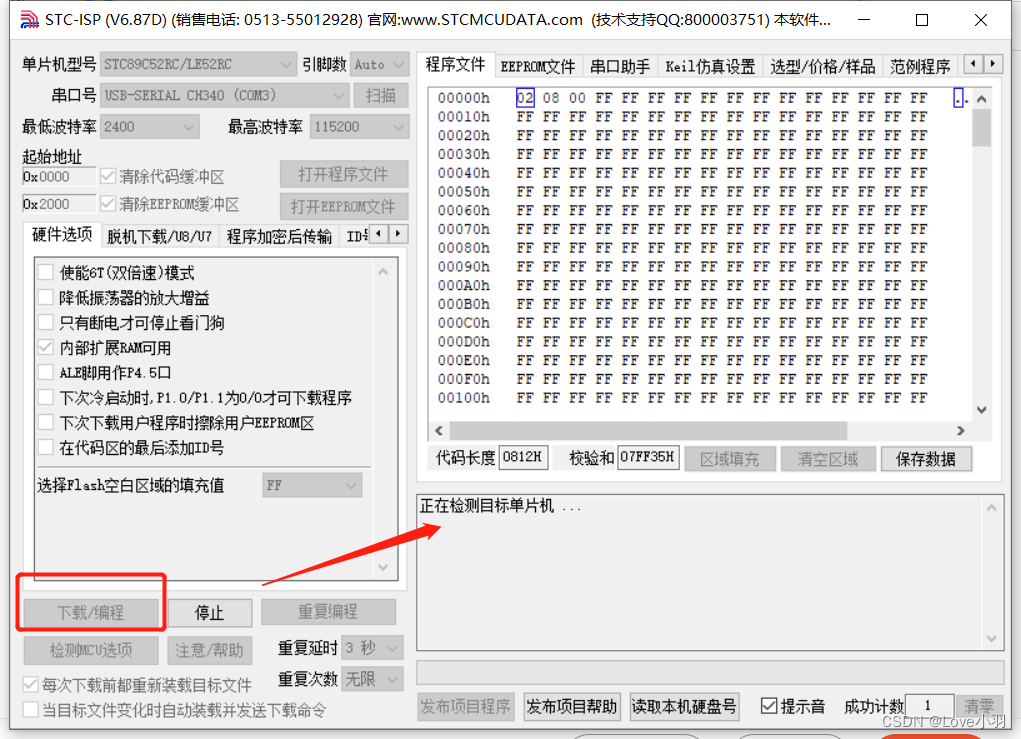Click 发布项目帮助 button
This screenshot has width=1021, height=739.
(572, 706)
